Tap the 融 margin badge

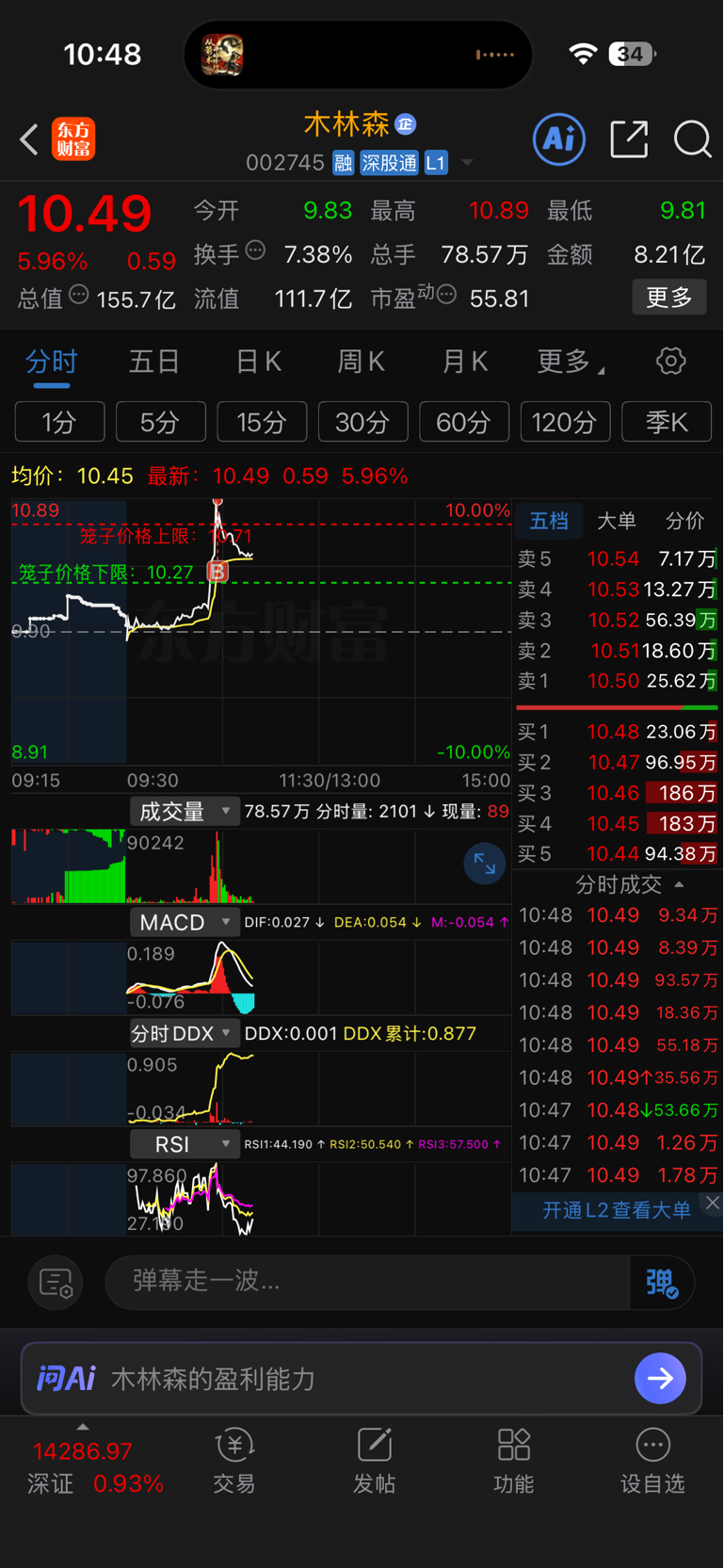coord(343,163)
